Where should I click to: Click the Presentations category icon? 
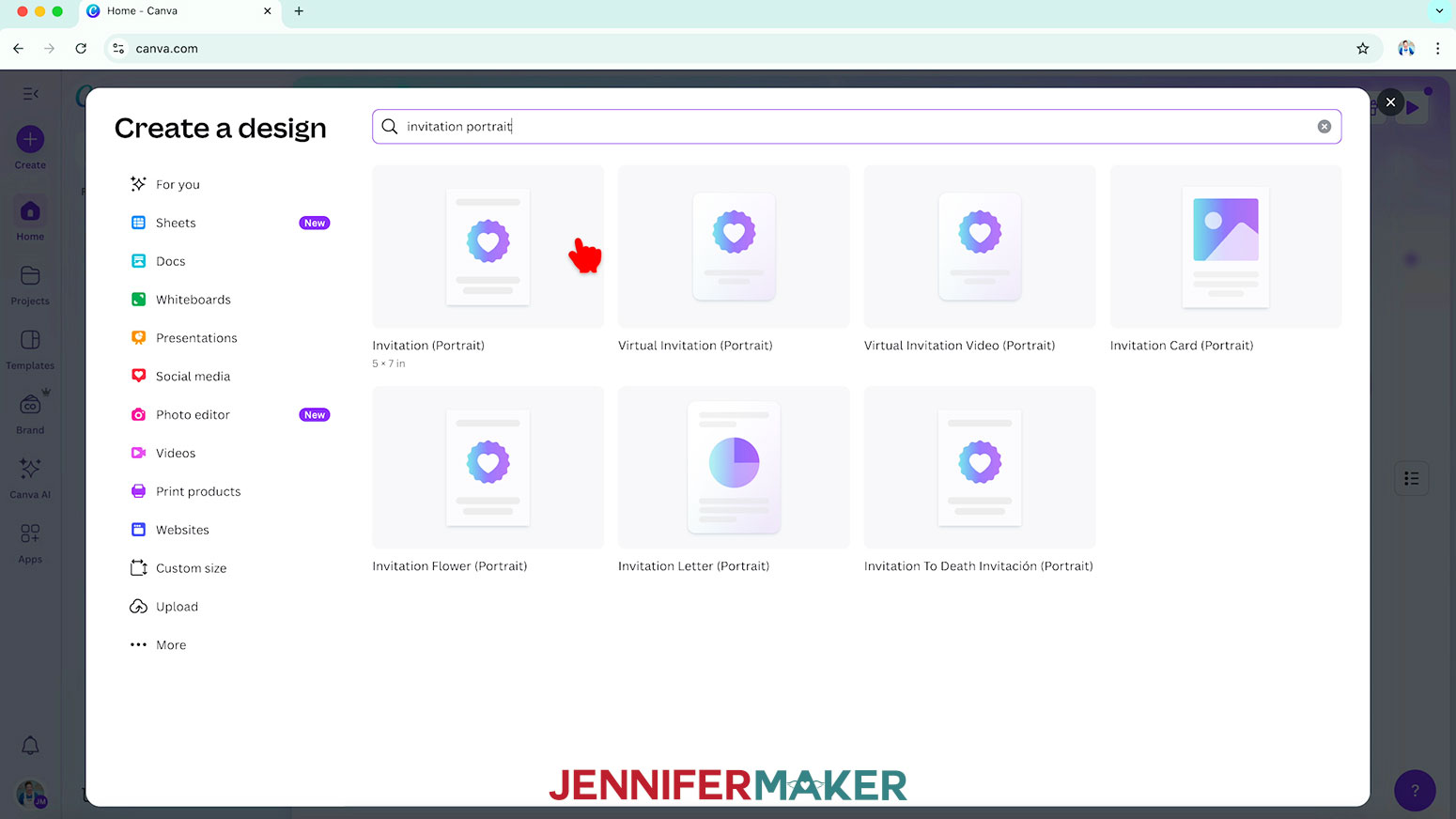138,338
